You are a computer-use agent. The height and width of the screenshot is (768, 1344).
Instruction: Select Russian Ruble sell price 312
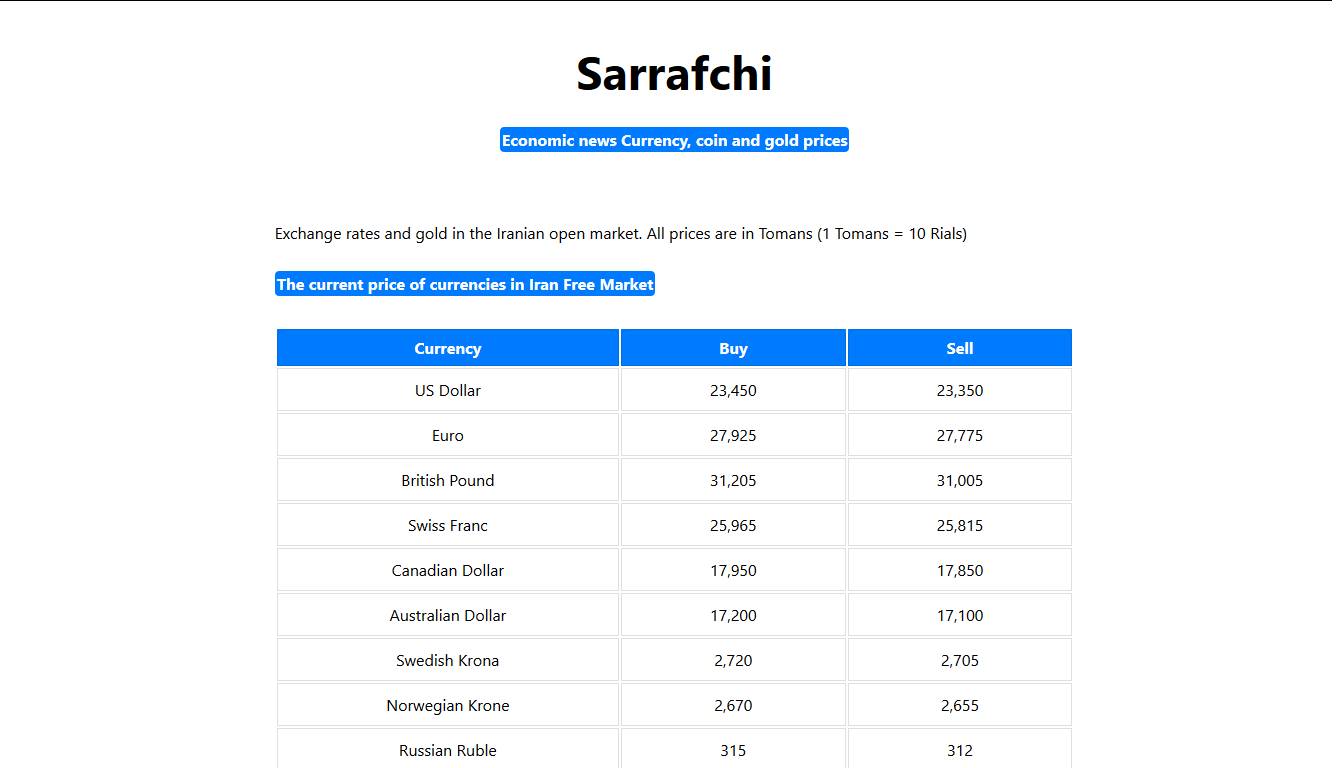coord(960,749)
